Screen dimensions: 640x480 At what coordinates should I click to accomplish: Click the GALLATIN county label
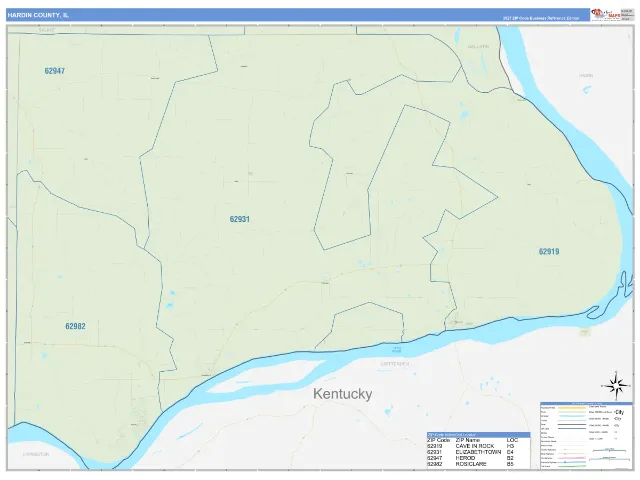click(x=478, y=47)
